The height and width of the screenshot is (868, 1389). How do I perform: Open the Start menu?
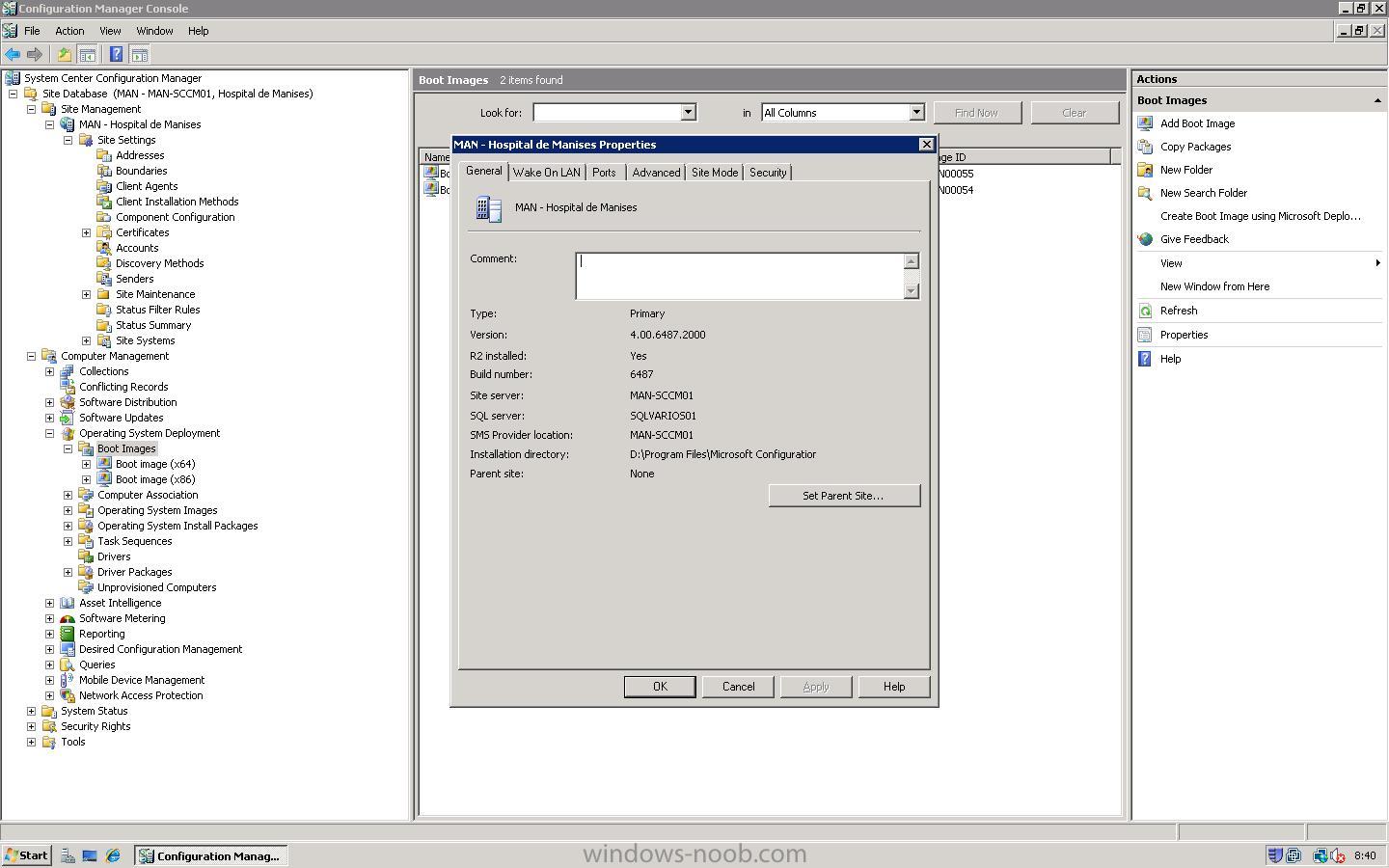[26, 855]
